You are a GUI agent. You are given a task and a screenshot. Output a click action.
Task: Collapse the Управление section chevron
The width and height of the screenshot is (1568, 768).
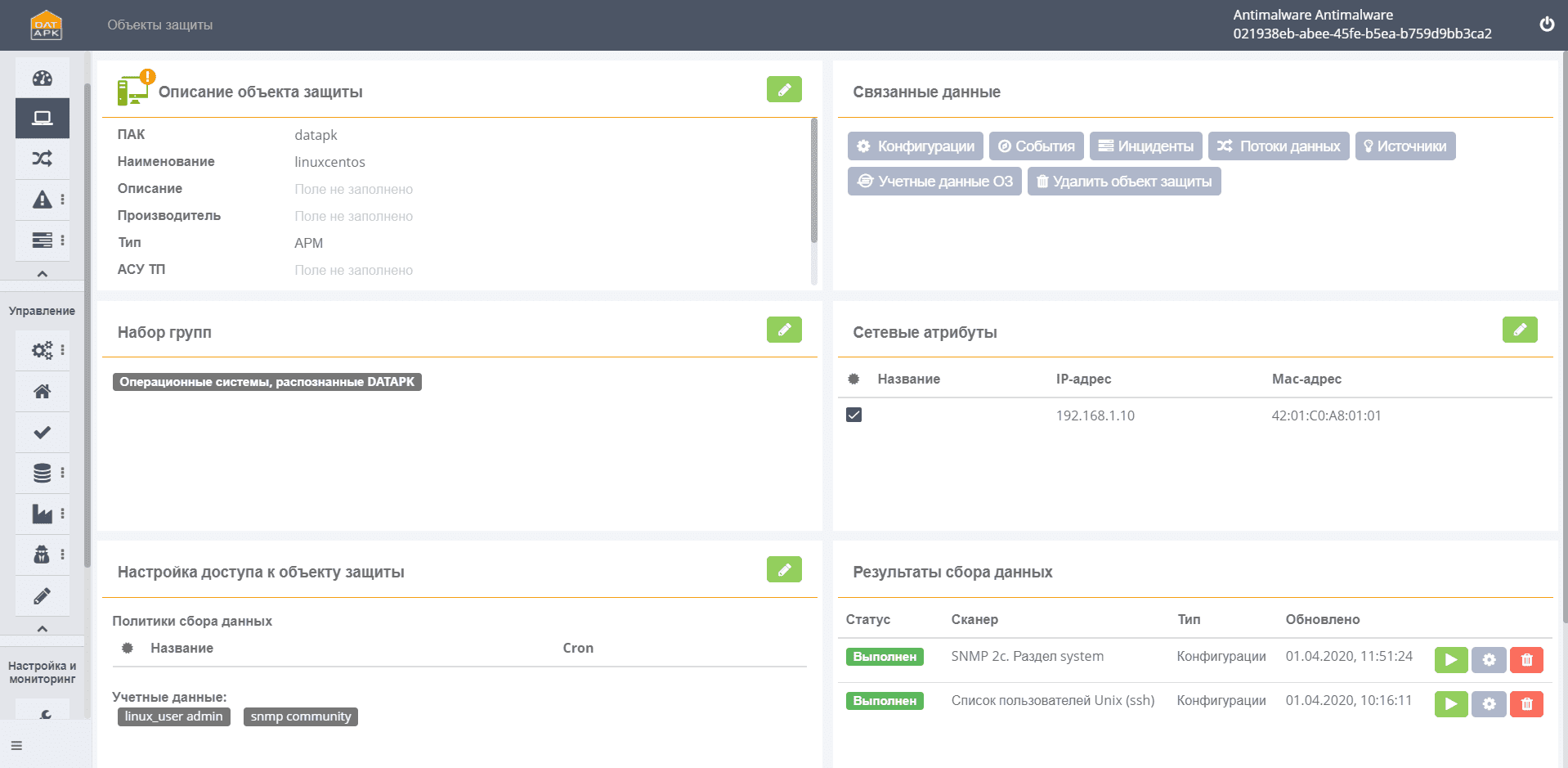(x=43, y=629)
